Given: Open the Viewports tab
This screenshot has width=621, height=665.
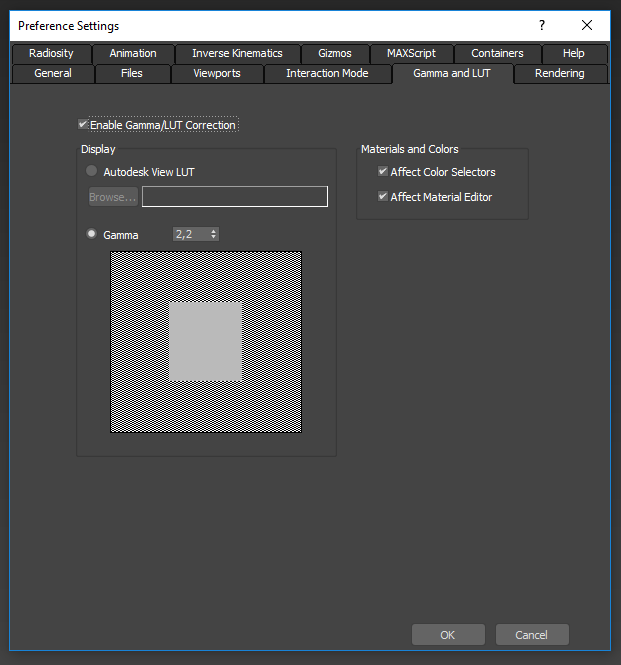Looking at the screenshot, I should pyautogui.click(x=217, y=73).
